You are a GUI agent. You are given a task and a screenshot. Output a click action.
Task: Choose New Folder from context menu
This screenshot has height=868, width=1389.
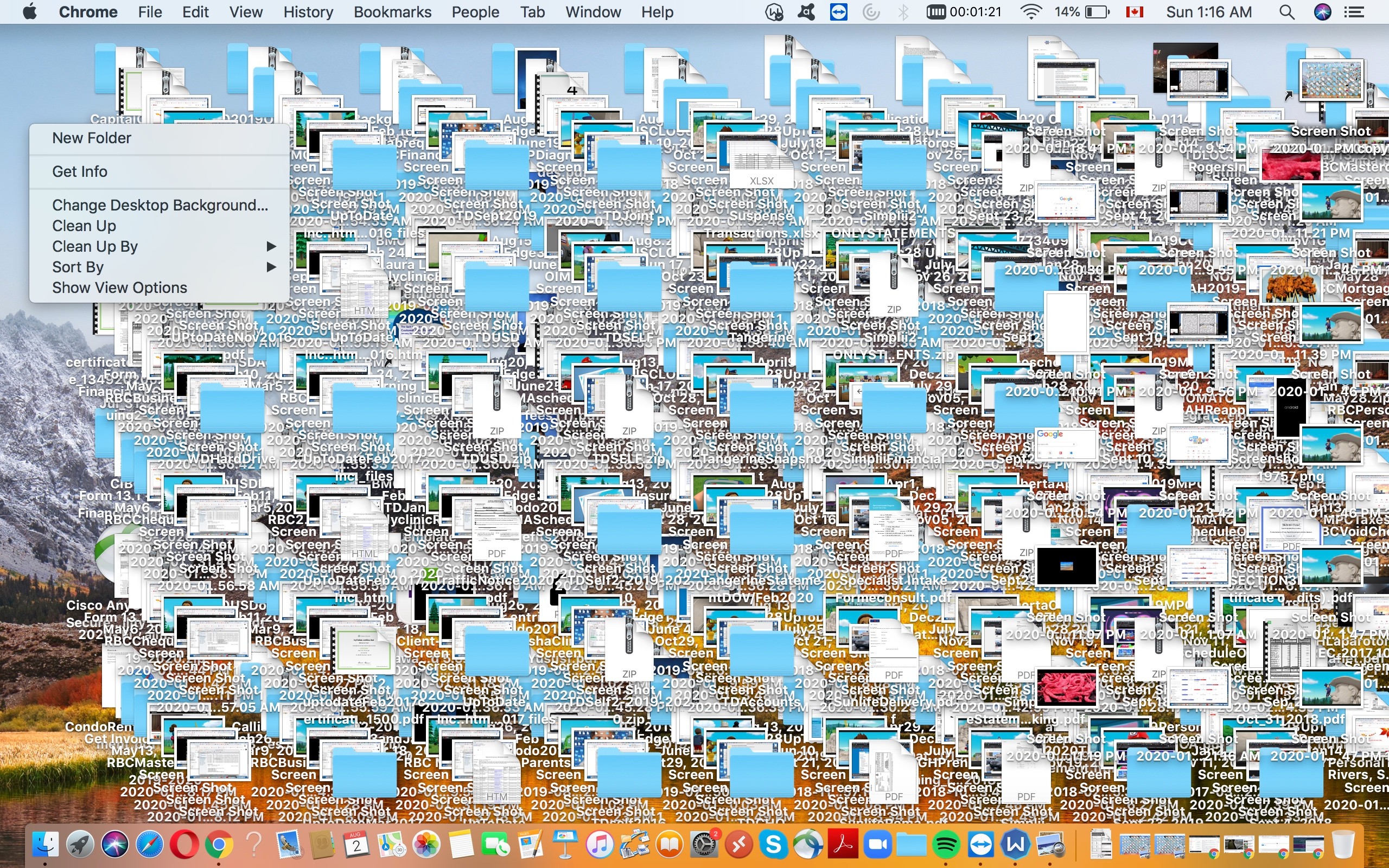(92, 138)
